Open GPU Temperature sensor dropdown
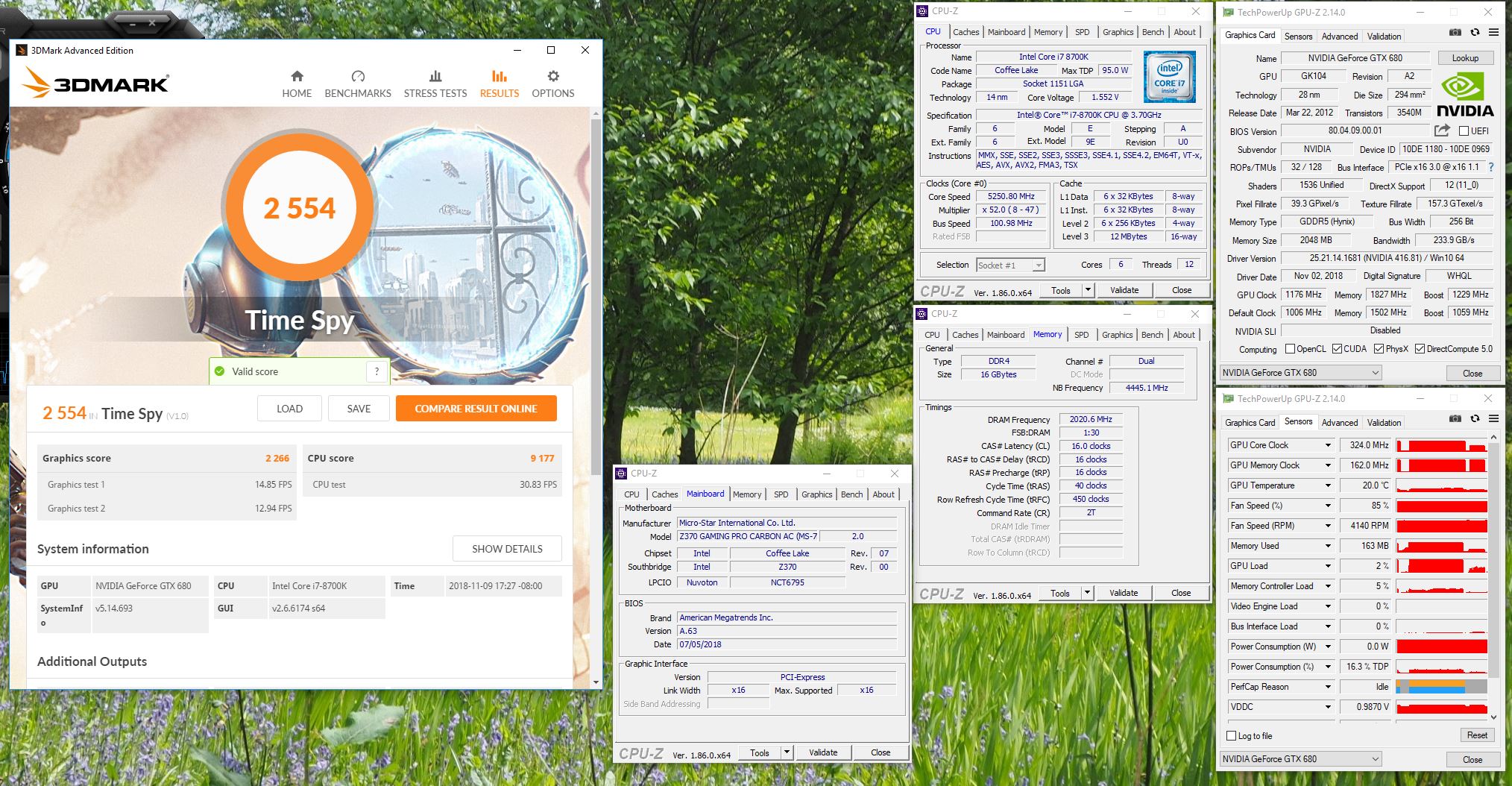 click(1328, 485)
